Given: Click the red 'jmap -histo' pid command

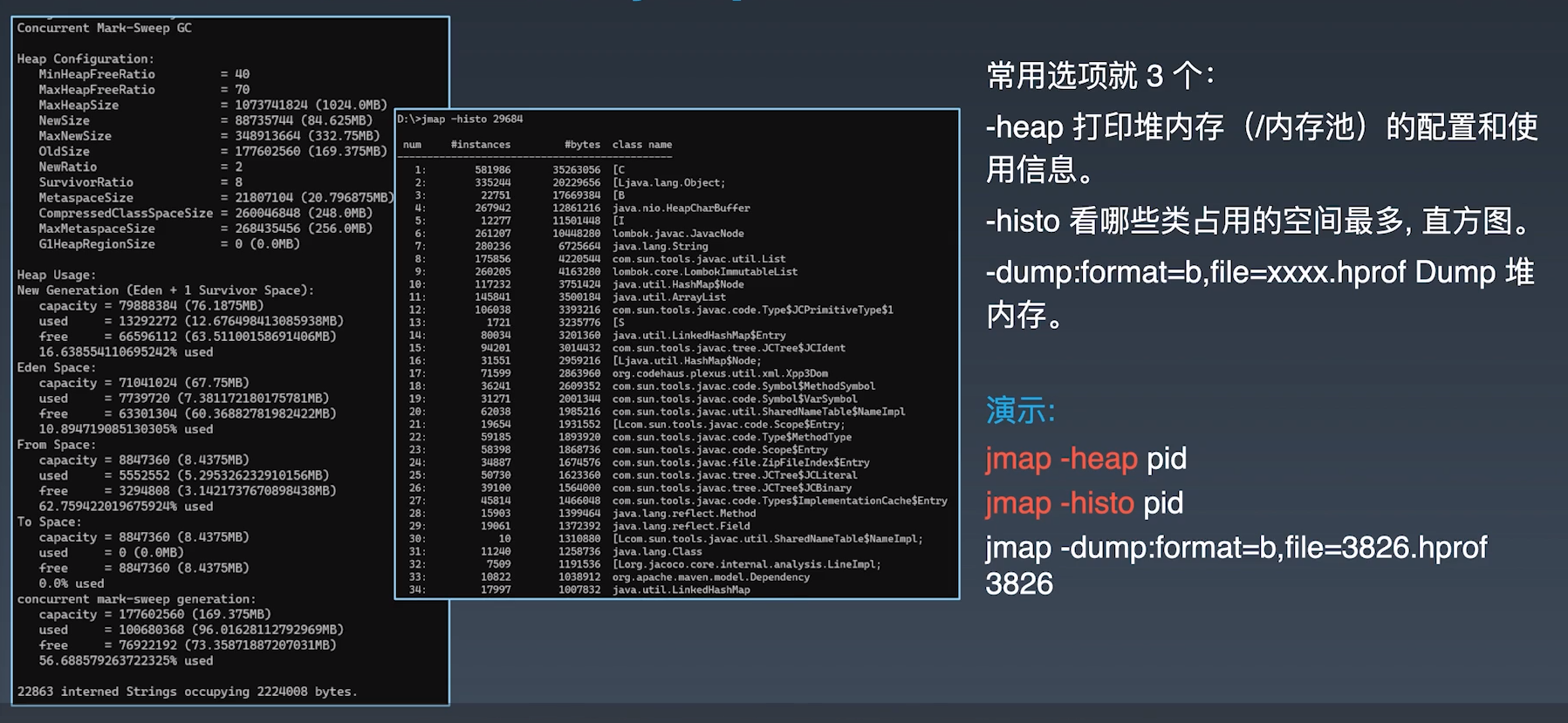Looking at the screenshot, I should tap(1085, 503).
